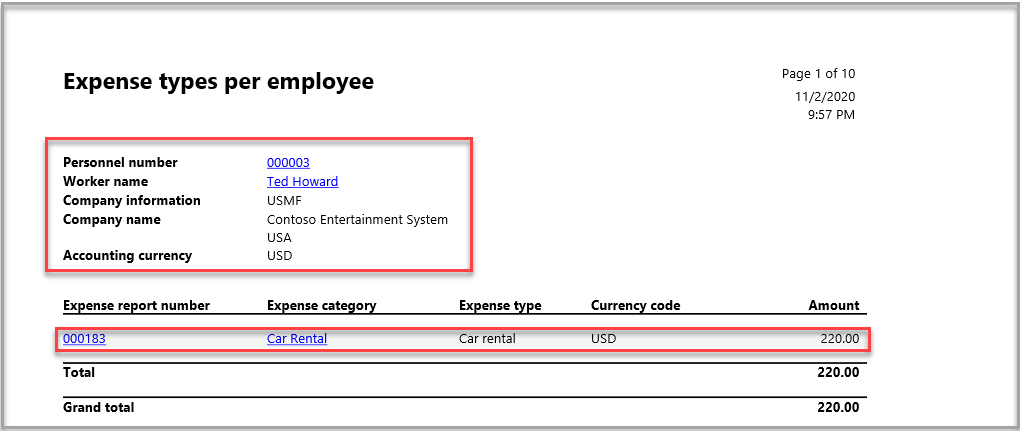Screen dimensions: 1020x431
Task: Click the 'Amount' column header
Action: [834, 306]
